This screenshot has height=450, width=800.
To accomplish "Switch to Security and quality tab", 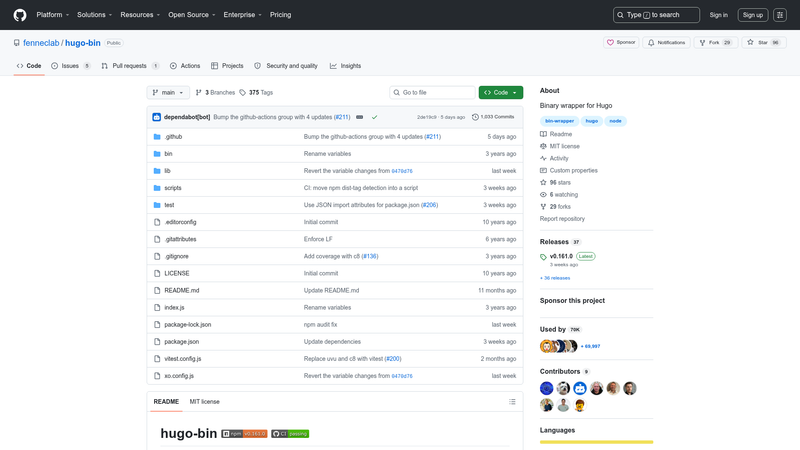I will pyautogui.click(x=286, y=66).
